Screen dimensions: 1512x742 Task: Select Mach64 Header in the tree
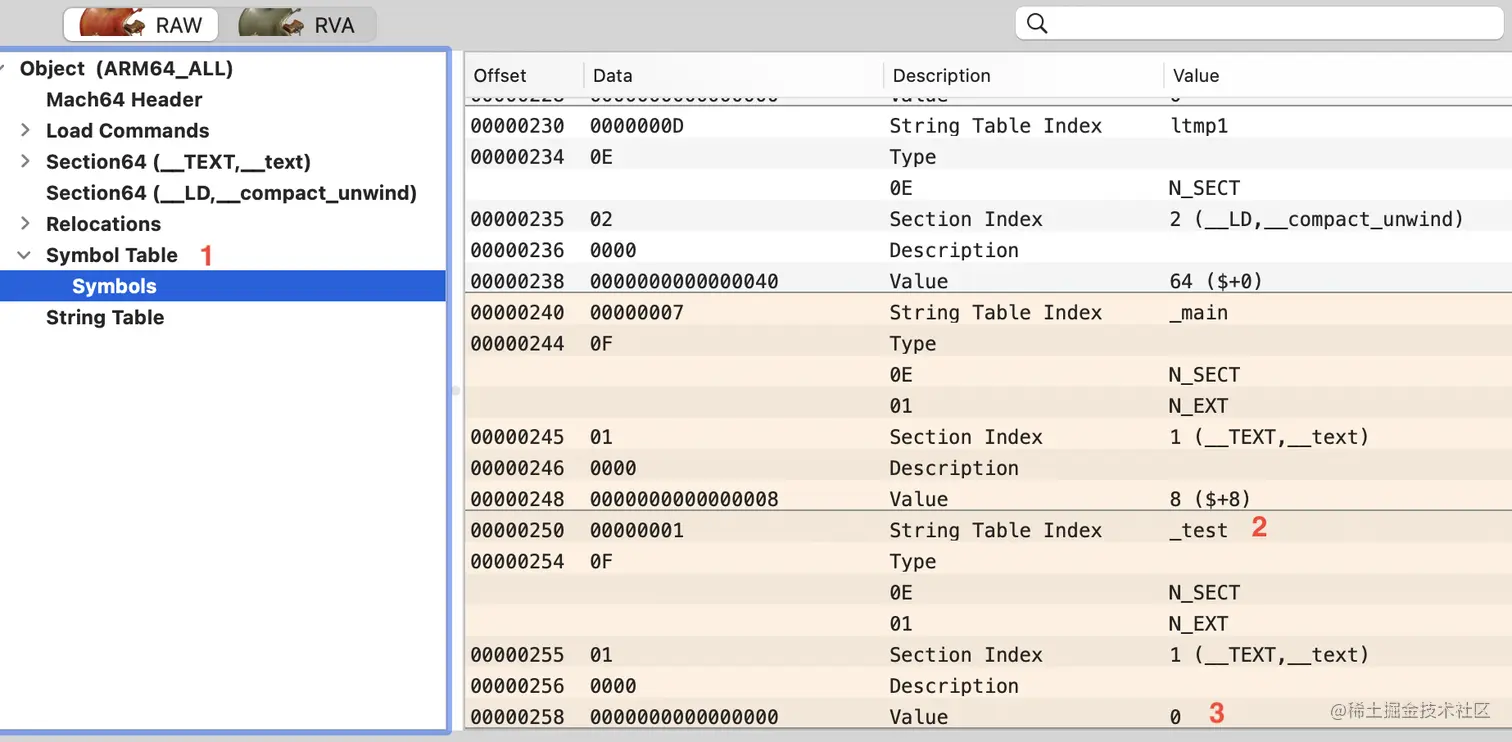pos(124,100)
